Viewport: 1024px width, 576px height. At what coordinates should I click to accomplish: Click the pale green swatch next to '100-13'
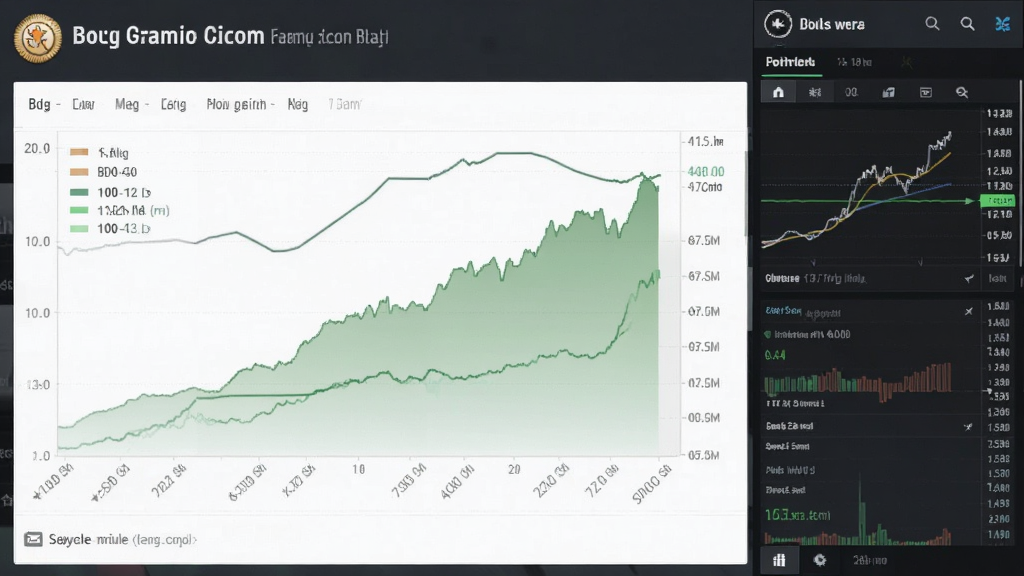79,229
